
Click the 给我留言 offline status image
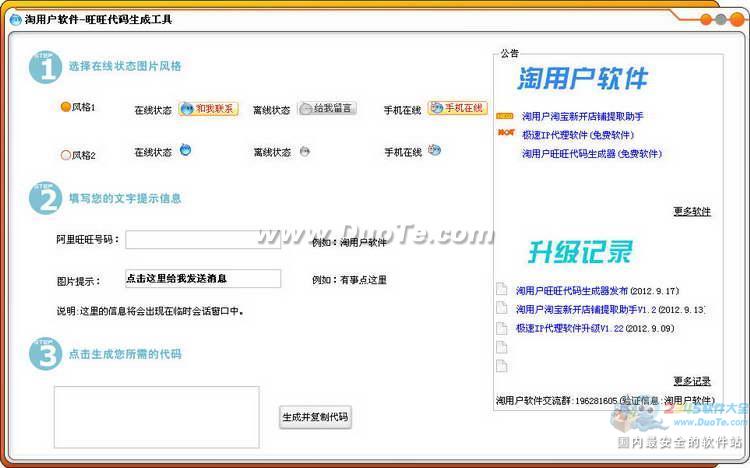tap(327, 108)
